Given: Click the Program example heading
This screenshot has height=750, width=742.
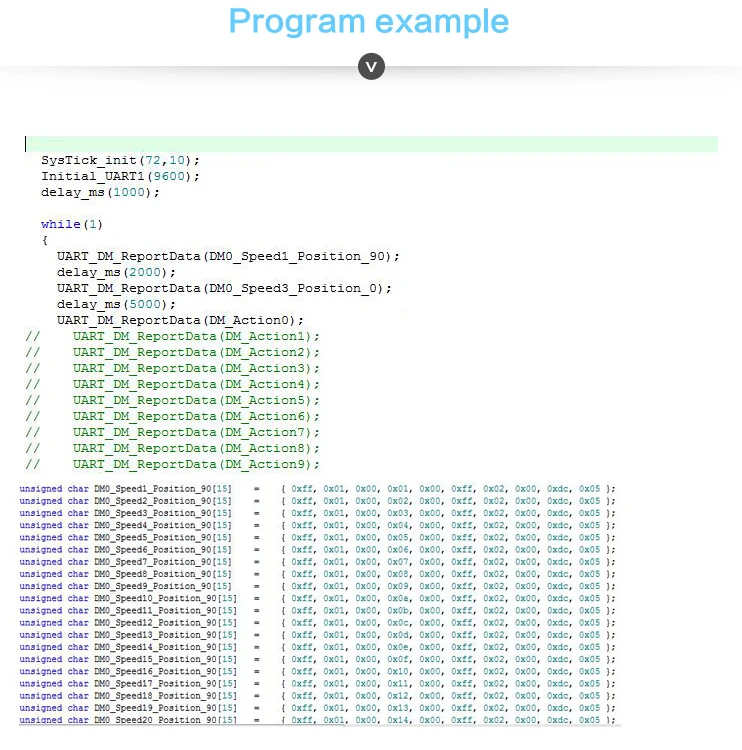Looking at the screenshot, I should [369, 21].
